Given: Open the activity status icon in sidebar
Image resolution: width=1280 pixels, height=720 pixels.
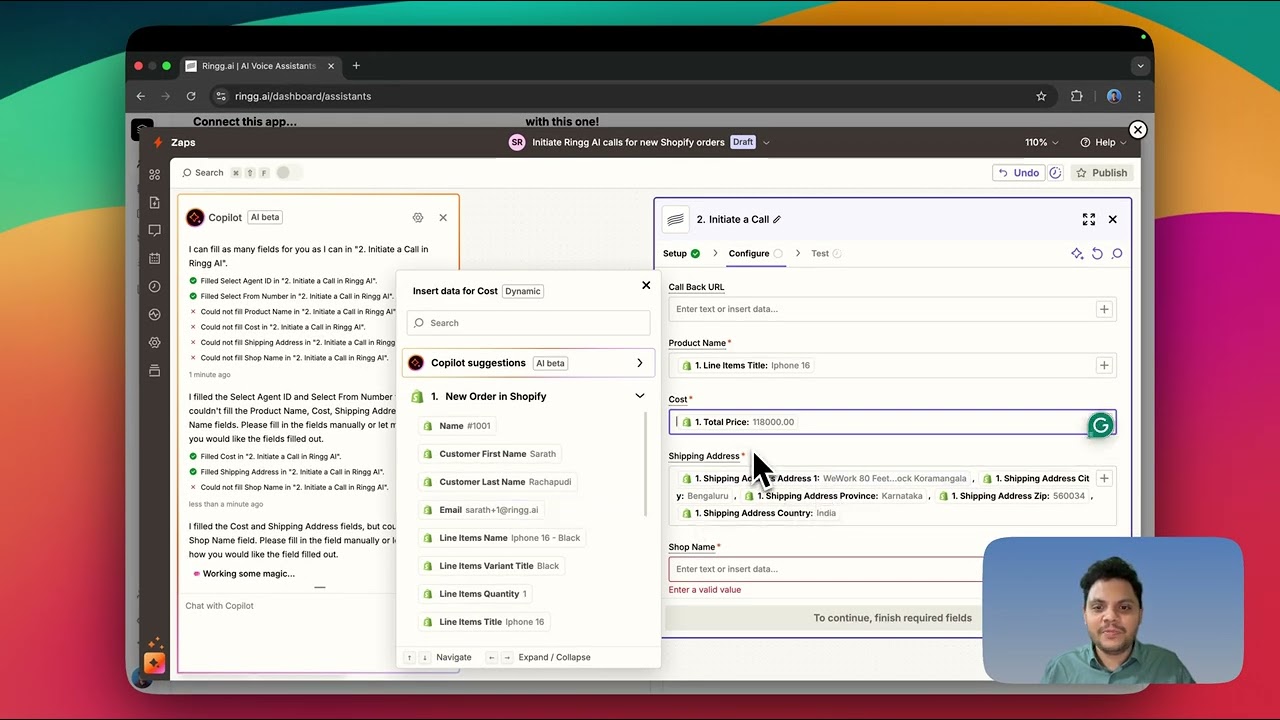Looking at the screenshot, I should coord(154,314).
